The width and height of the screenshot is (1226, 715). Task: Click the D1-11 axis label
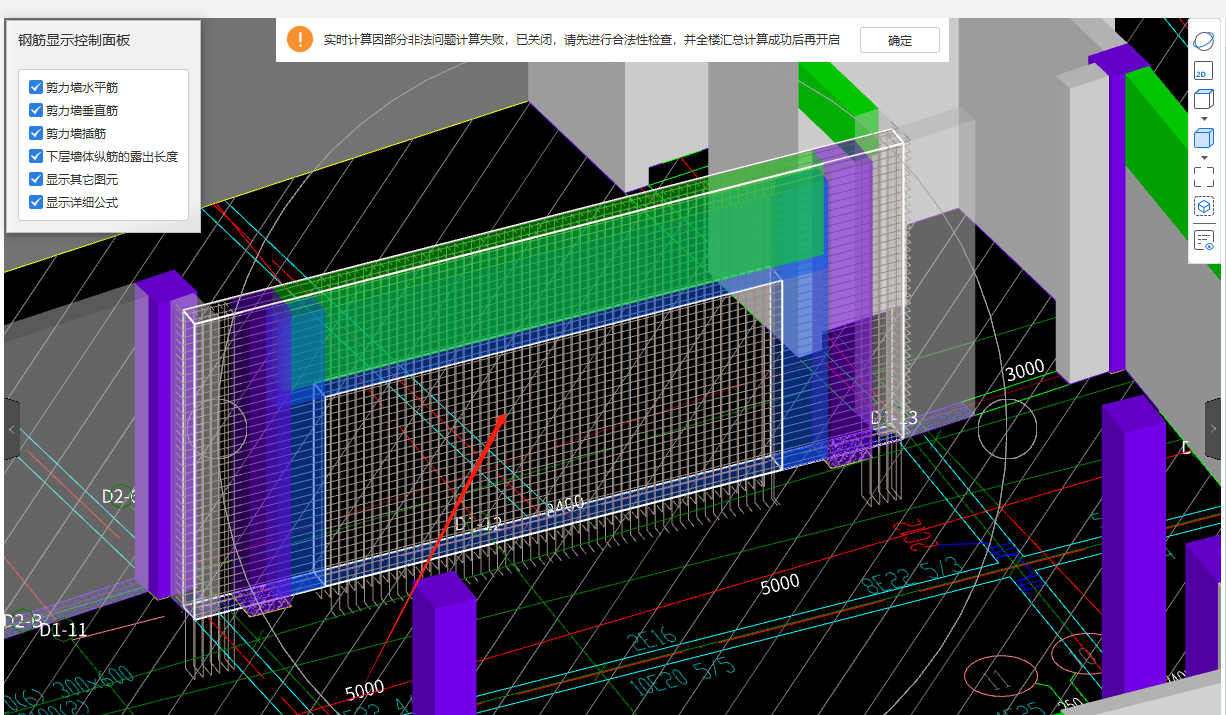click(x=64, y=629)
